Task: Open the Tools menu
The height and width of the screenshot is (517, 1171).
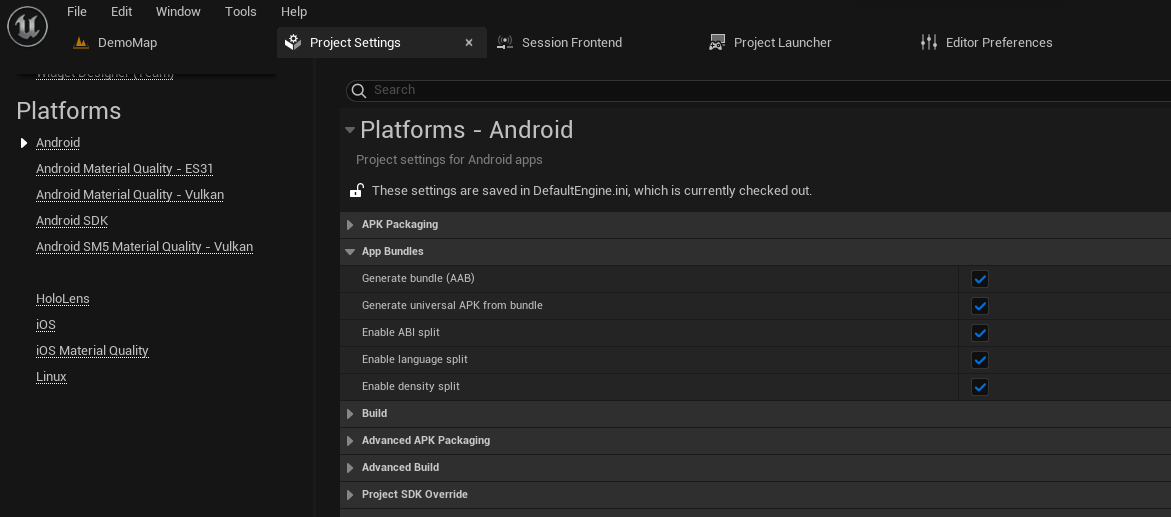Action: coord(240,11)
